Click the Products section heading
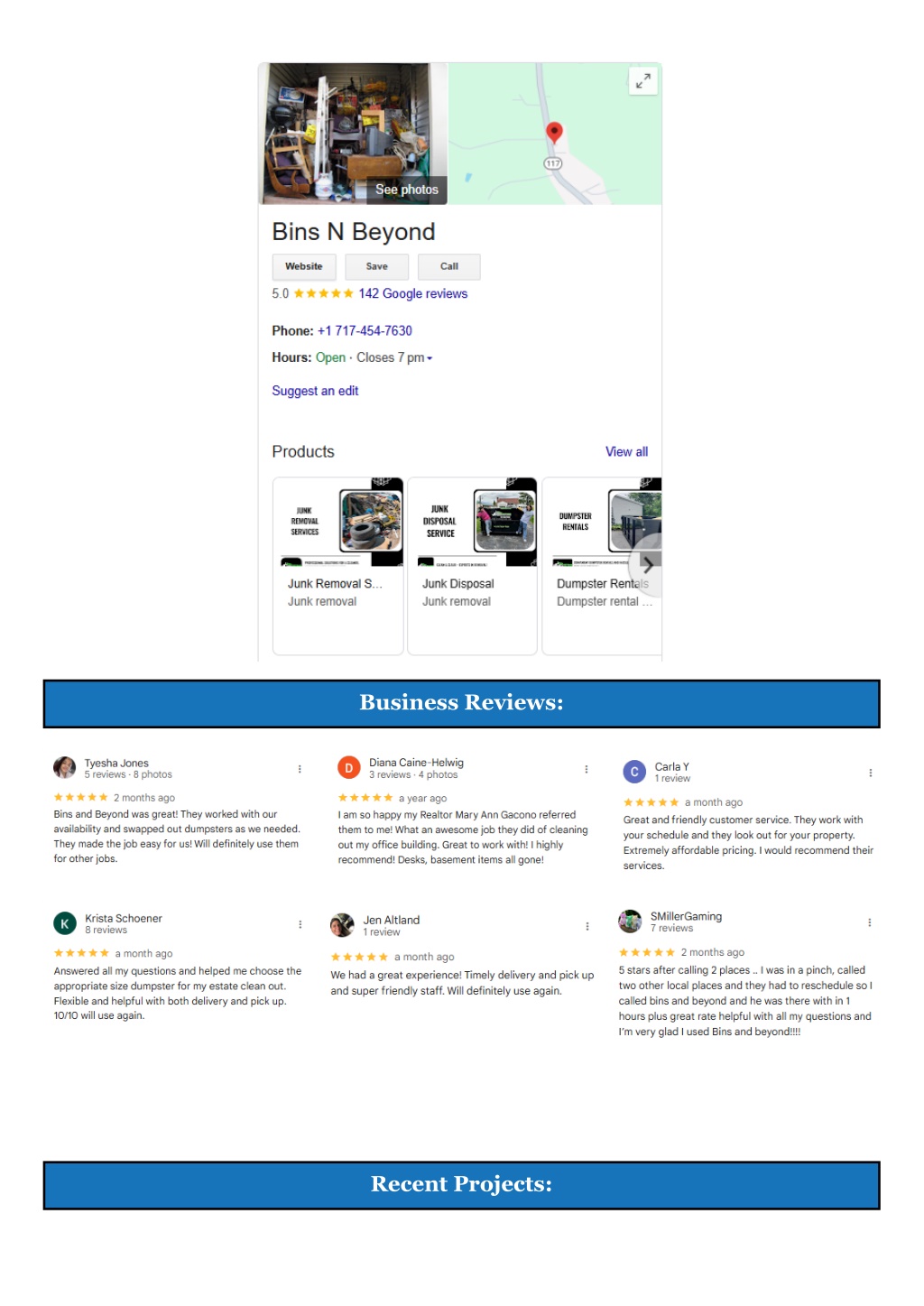The width and height of the screenshot is (924, 1306). [303, 451]
